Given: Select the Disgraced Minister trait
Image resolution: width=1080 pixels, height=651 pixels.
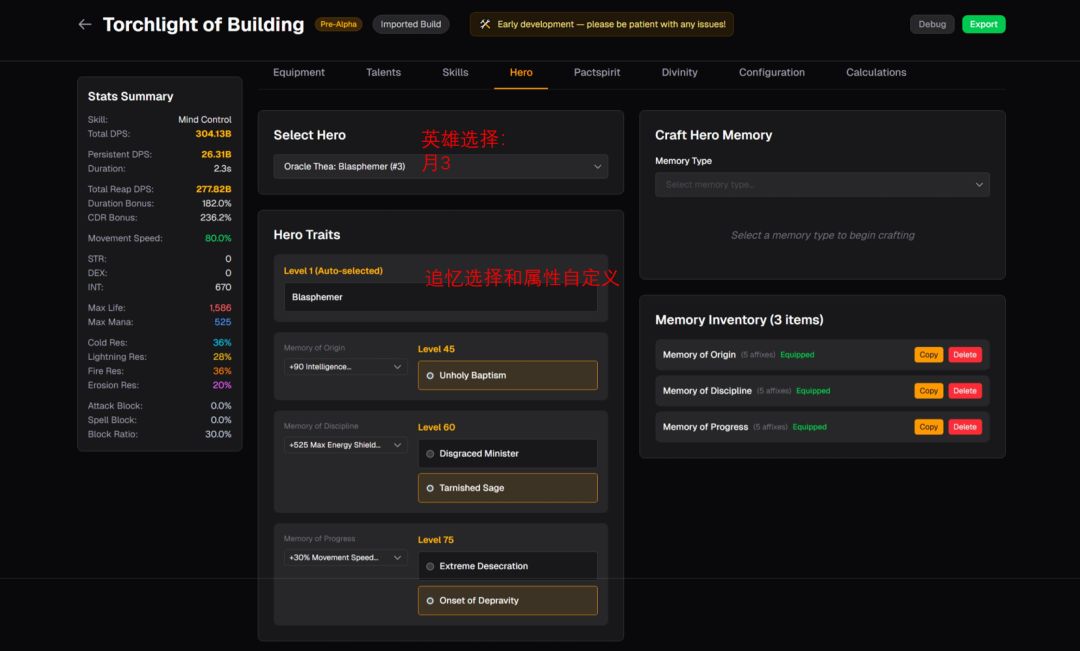Looking at the screenshot, I should point(508,453).
